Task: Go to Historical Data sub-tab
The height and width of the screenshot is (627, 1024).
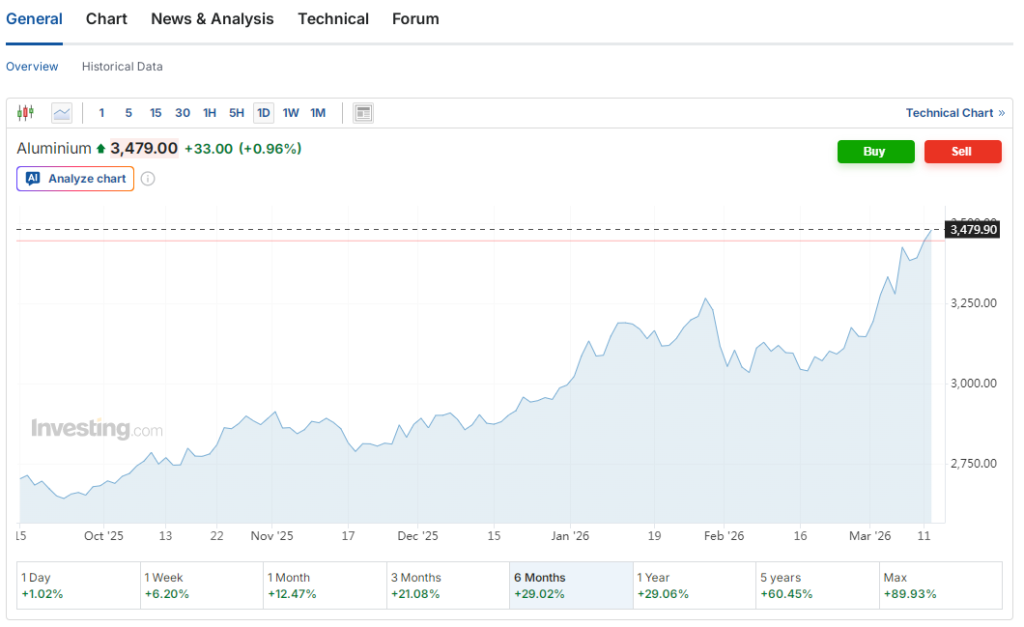Action: (122, 67)
